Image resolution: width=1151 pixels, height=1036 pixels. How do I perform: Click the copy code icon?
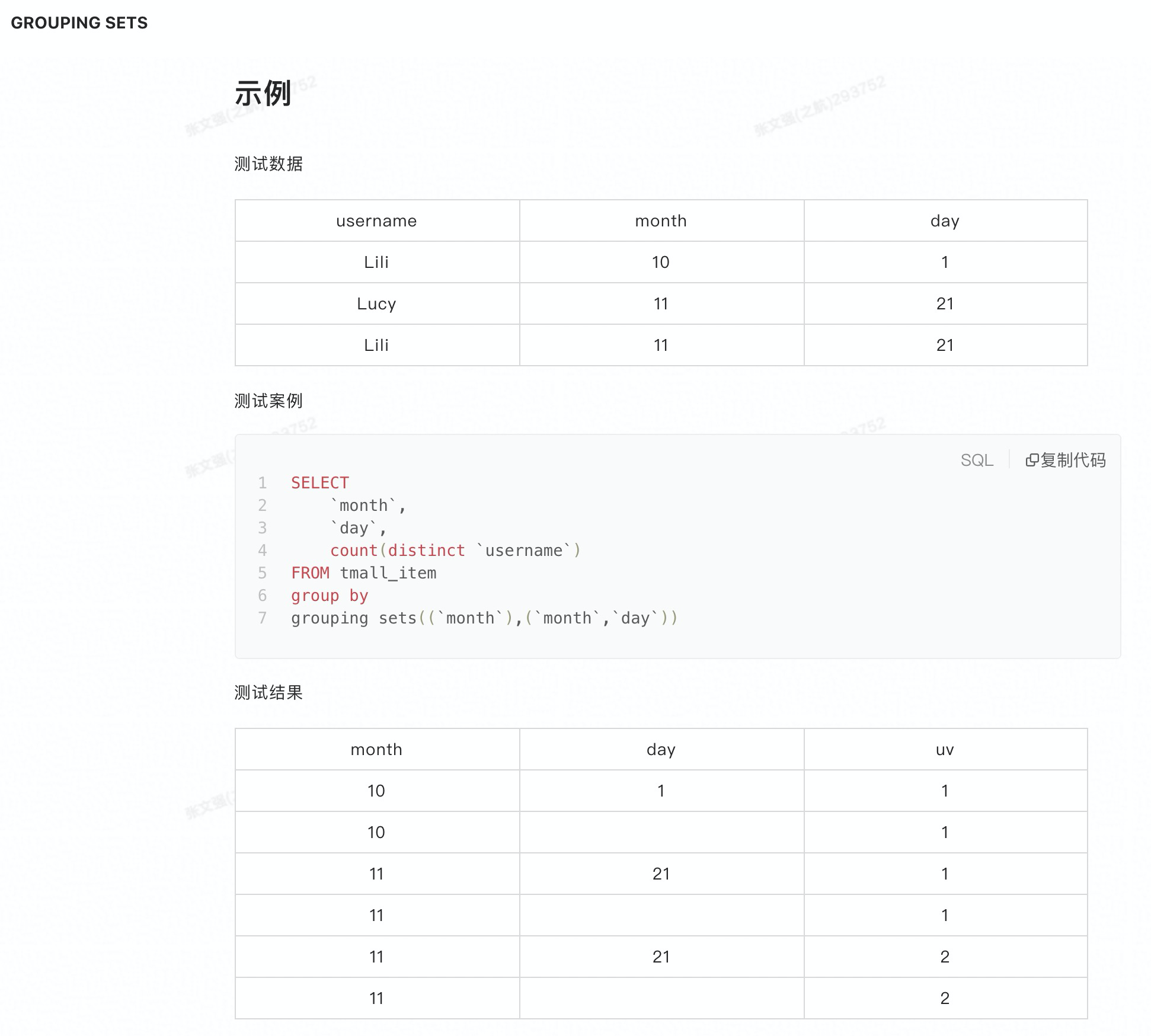(1032, 461)
